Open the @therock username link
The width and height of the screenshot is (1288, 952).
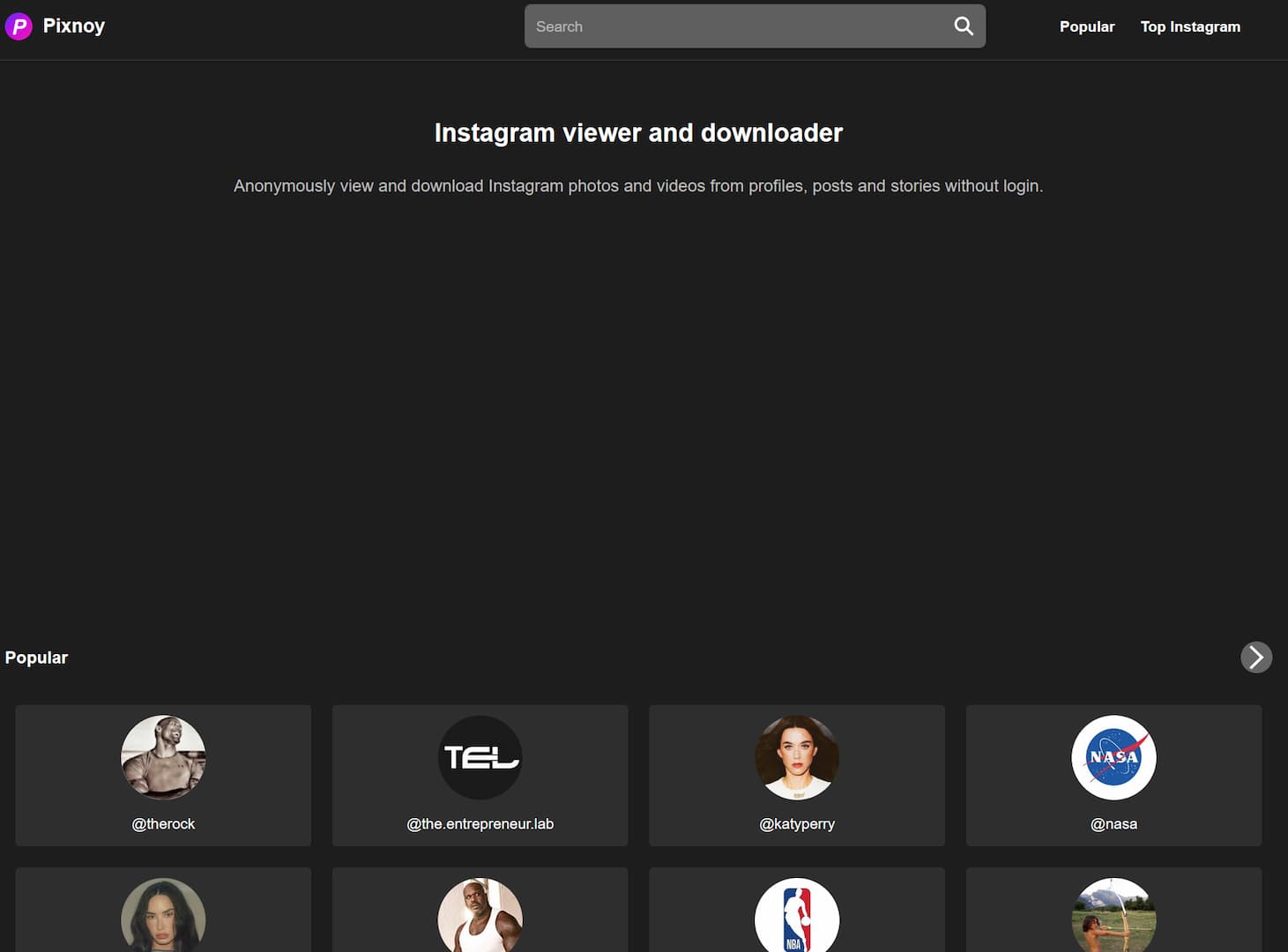coord(163,823)
